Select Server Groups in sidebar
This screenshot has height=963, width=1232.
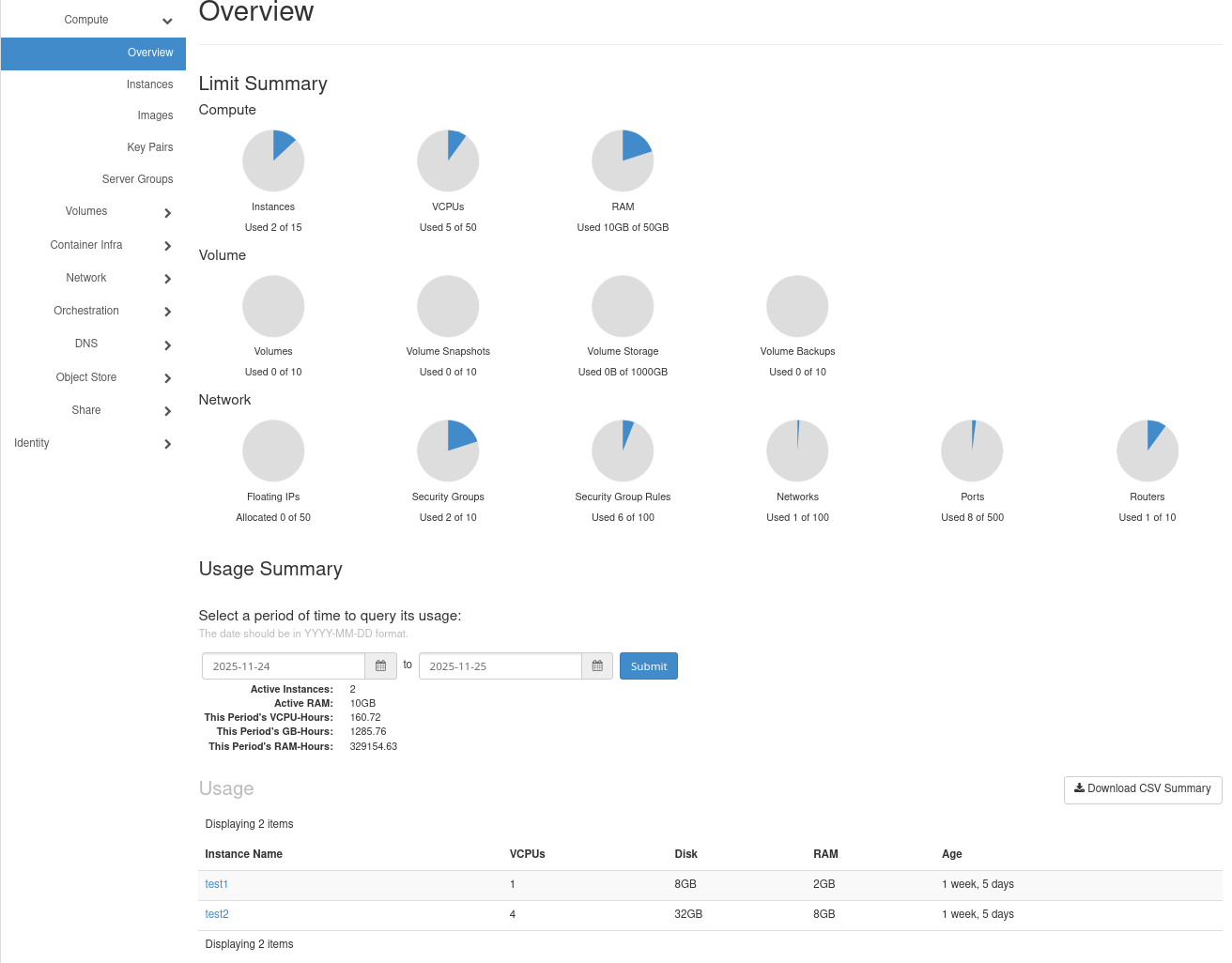(x=137, y=179)
